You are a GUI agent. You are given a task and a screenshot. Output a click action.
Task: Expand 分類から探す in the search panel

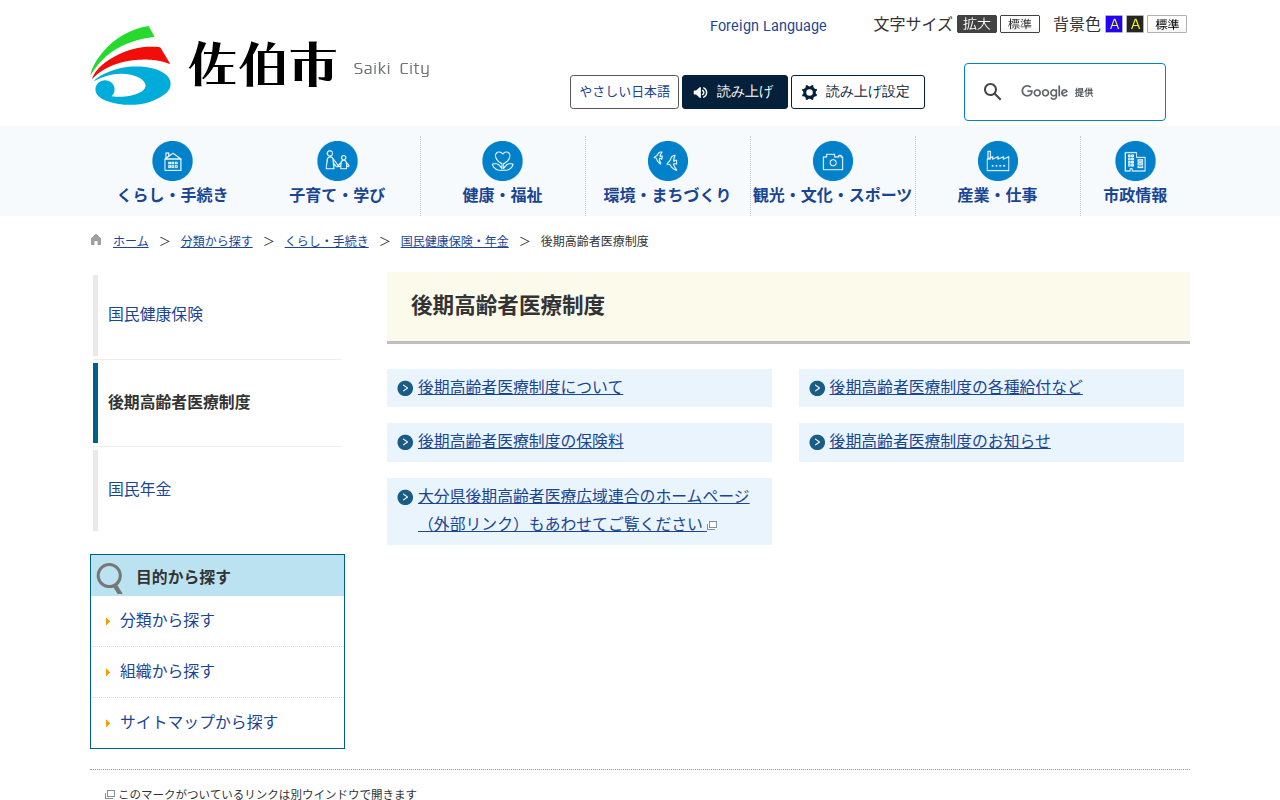(167, 620)
